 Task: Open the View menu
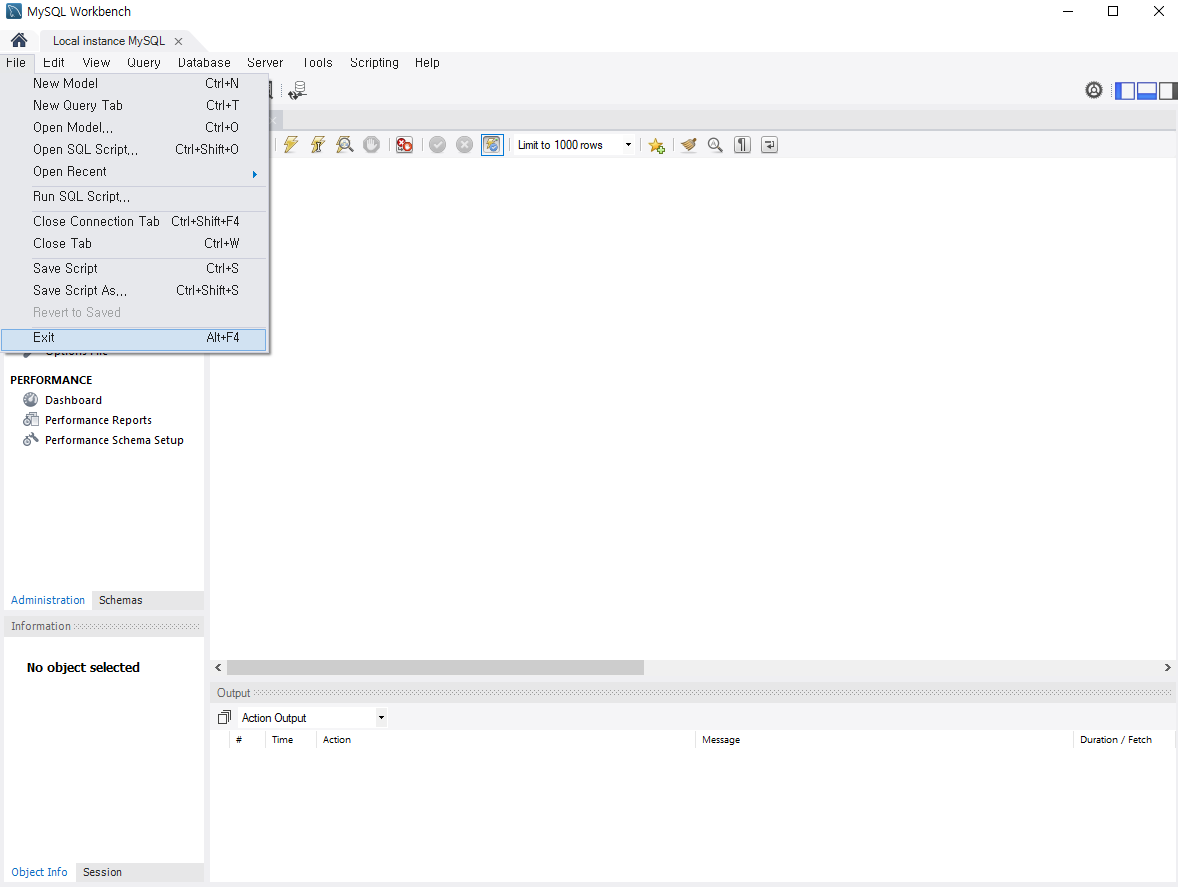pyautogui.click(x=96, y=62)
